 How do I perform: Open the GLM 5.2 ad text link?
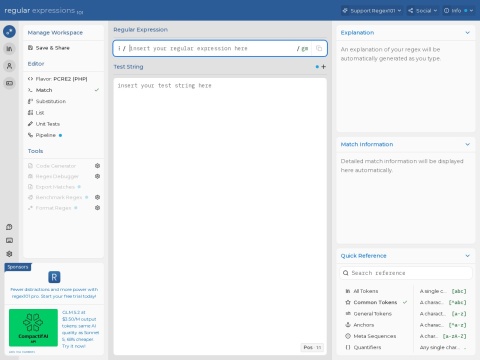coord(80,329)
